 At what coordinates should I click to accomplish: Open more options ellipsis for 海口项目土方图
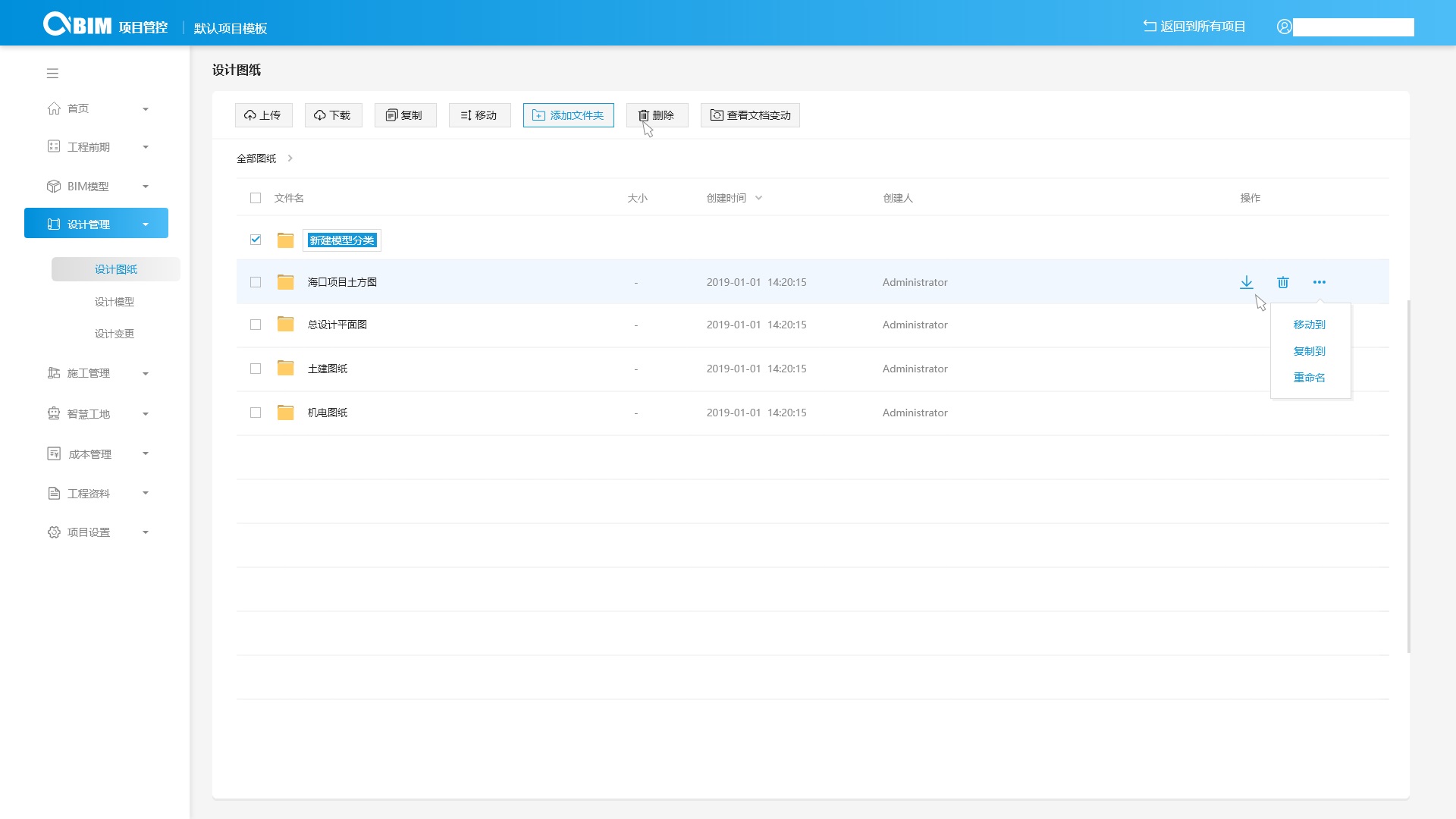point(1319,282)
